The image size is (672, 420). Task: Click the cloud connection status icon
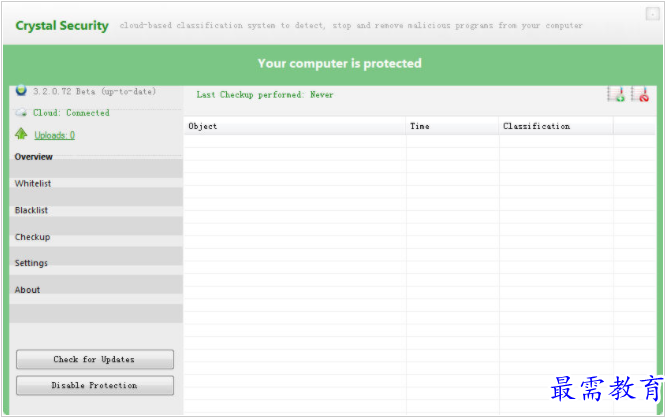click(21, 113)
